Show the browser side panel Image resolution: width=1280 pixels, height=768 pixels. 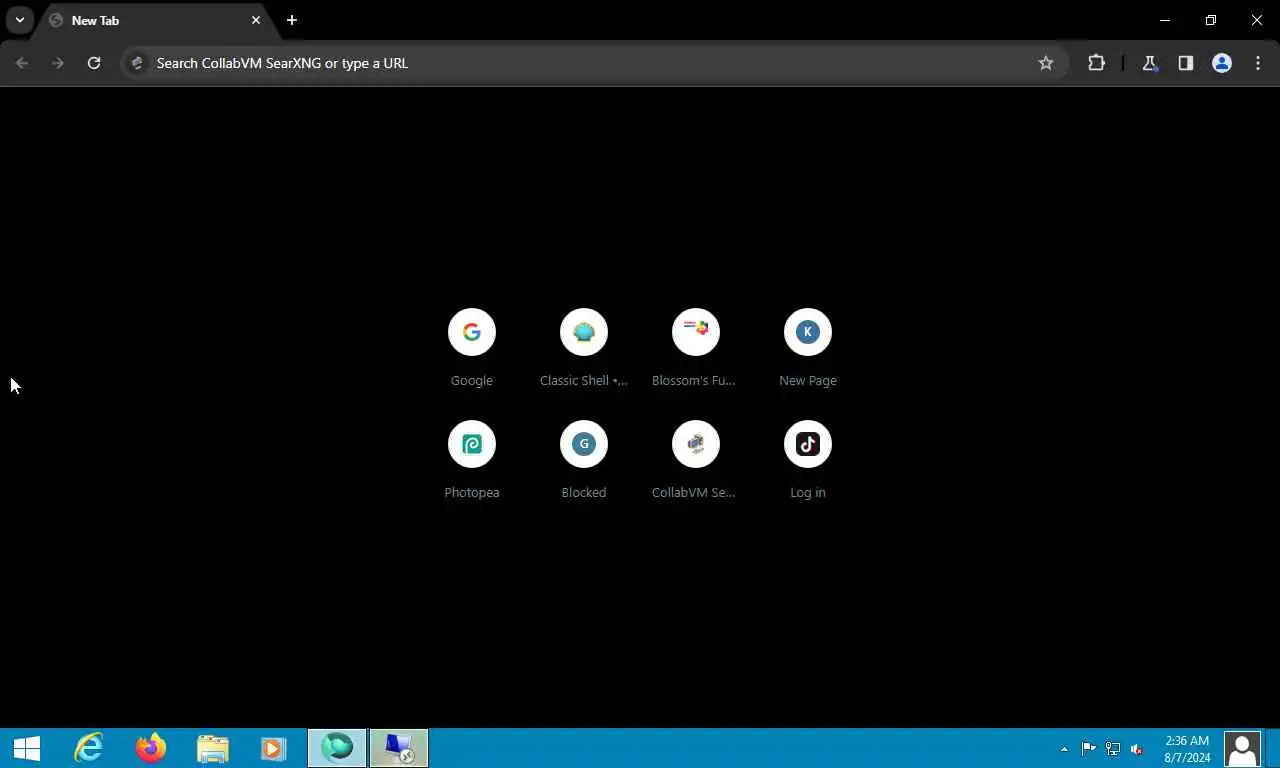[x=1186, y=63]
